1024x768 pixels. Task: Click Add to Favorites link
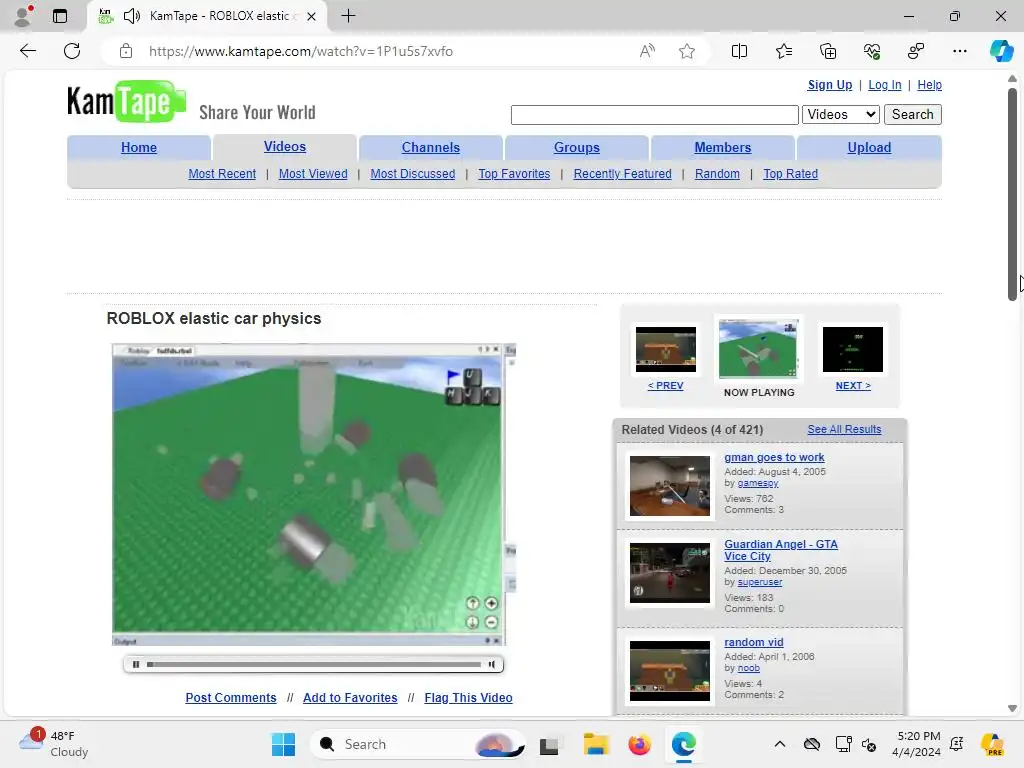350,697
